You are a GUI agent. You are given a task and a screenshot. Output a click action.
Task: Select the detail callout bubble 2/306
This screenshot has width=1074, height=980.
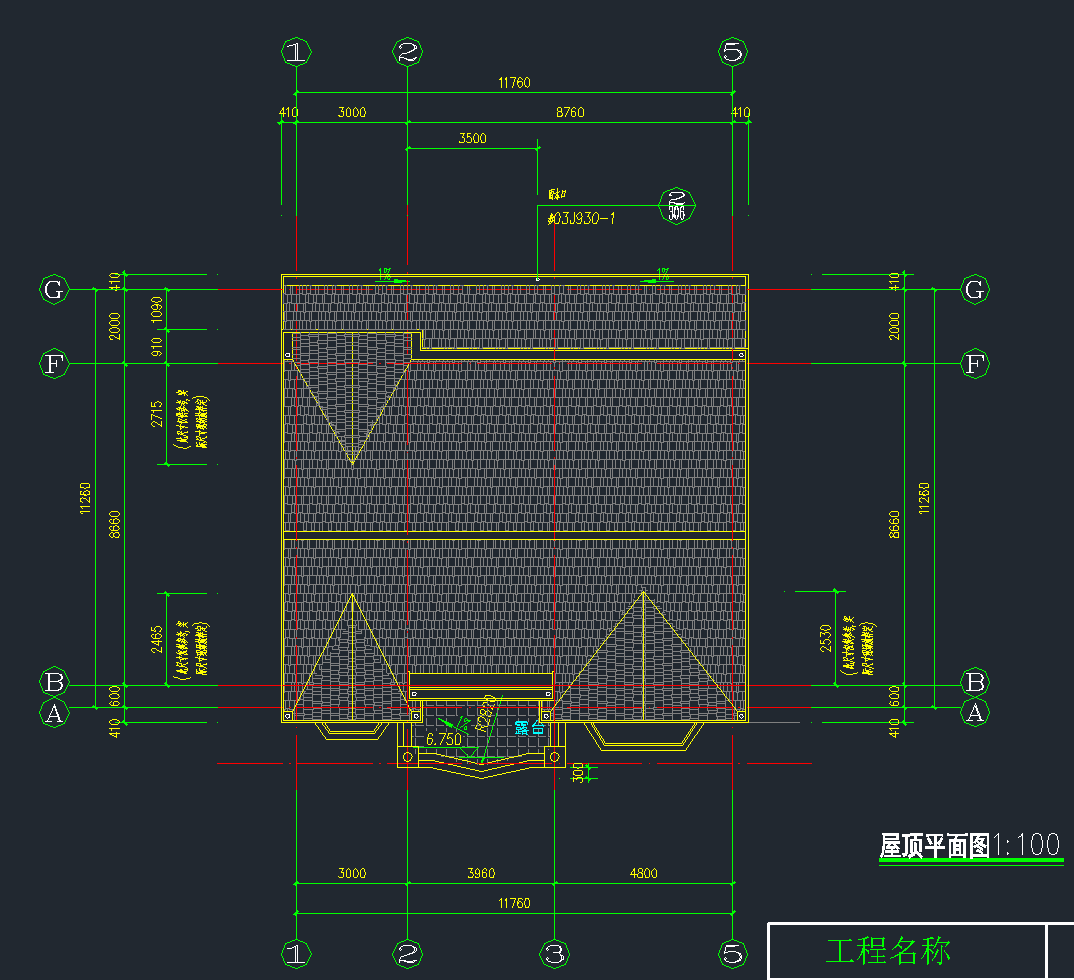(x=677, y=206)
